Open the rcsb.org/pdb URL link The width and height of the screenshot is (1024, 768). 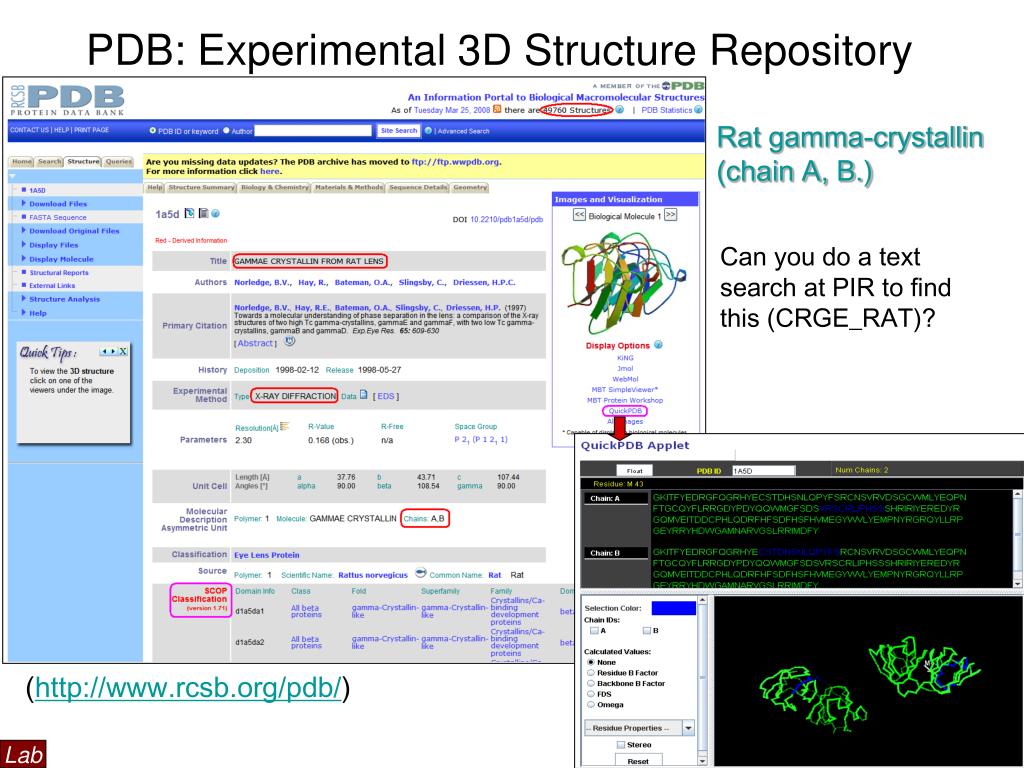click(188, 688)
